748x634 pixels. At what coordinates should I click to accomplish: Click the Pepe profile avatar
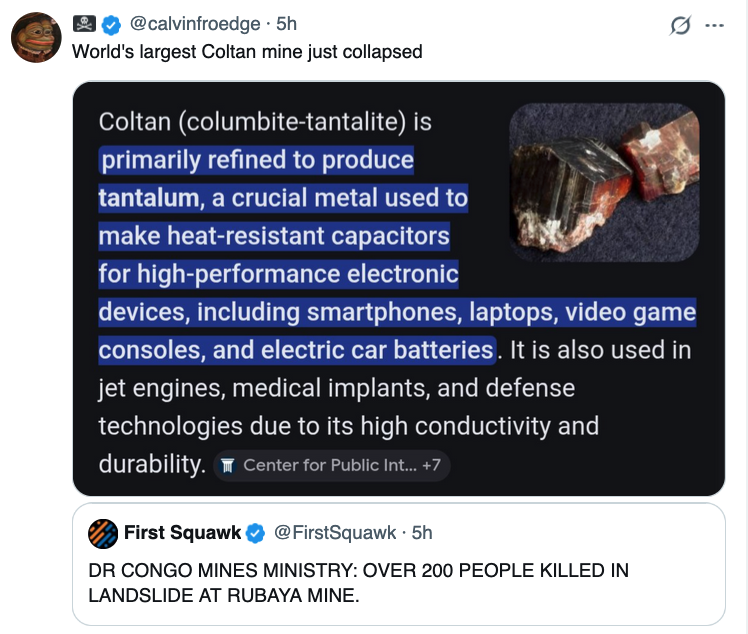35,39
